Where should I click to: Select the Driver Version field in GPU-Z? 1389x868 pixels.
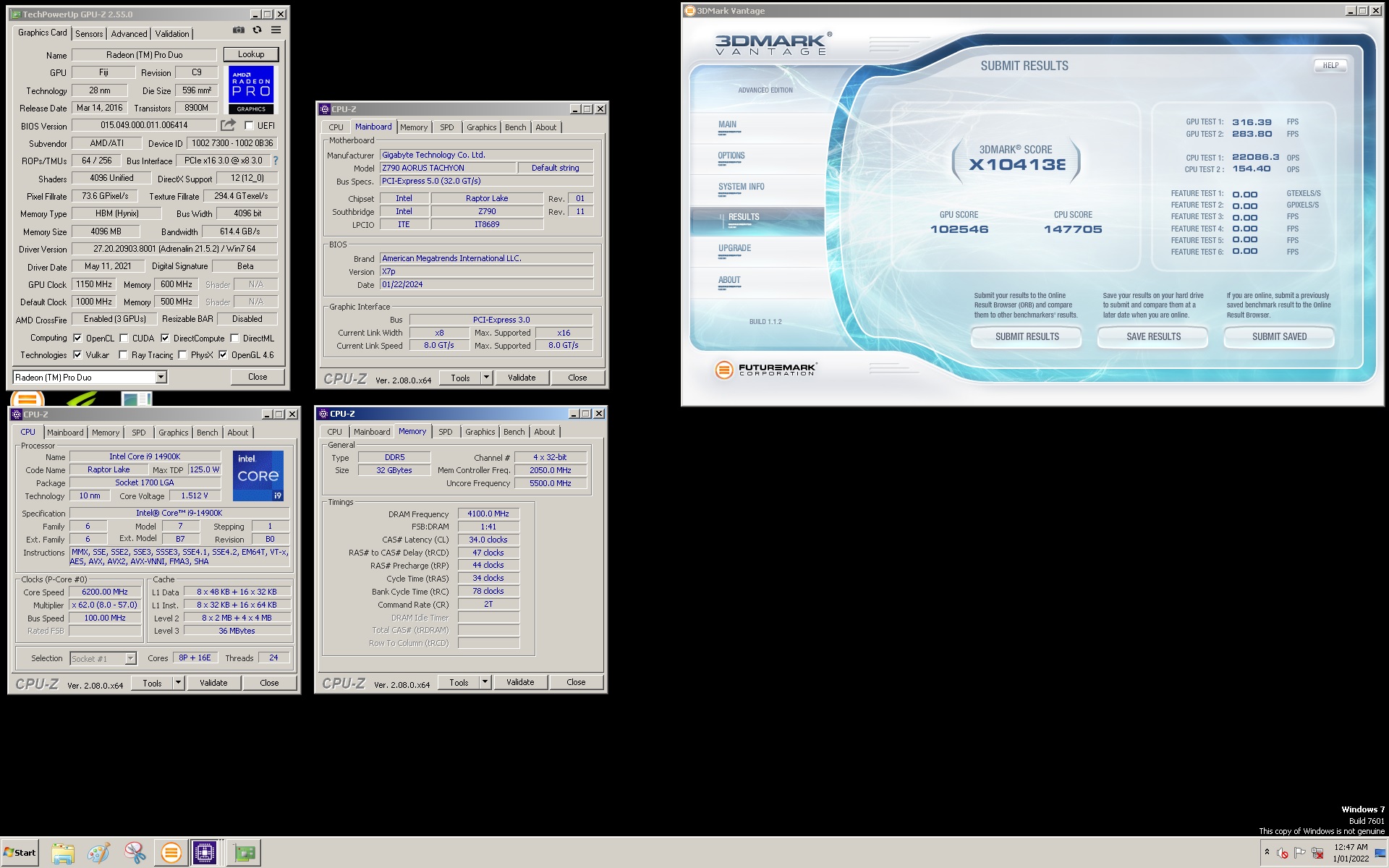click(174, 249)
